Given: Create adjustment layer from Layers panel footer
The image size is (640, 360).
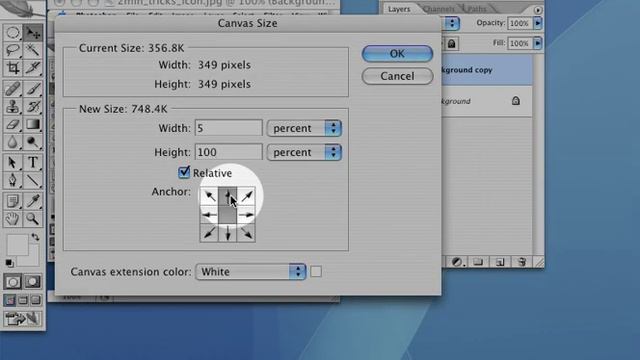Looking at the screenshot, I should click(457, 262).
